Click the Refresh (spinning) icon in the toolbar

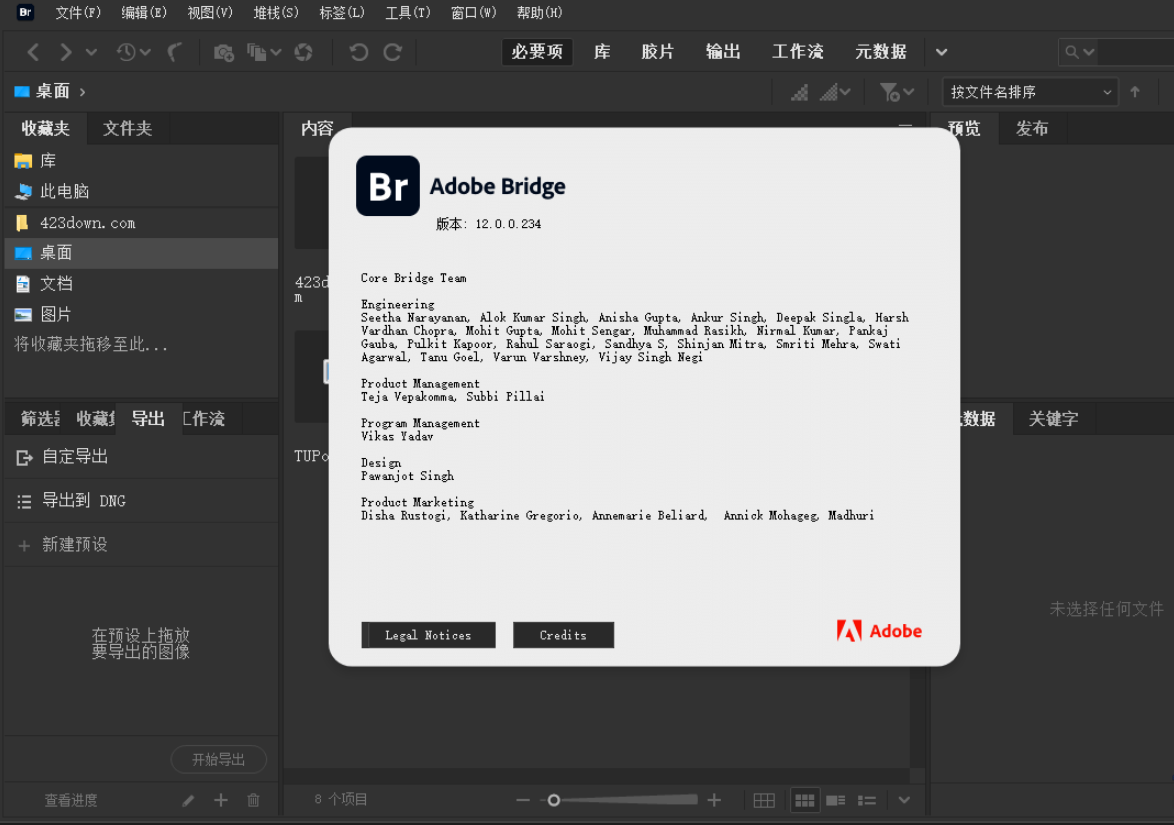(303, 51)
